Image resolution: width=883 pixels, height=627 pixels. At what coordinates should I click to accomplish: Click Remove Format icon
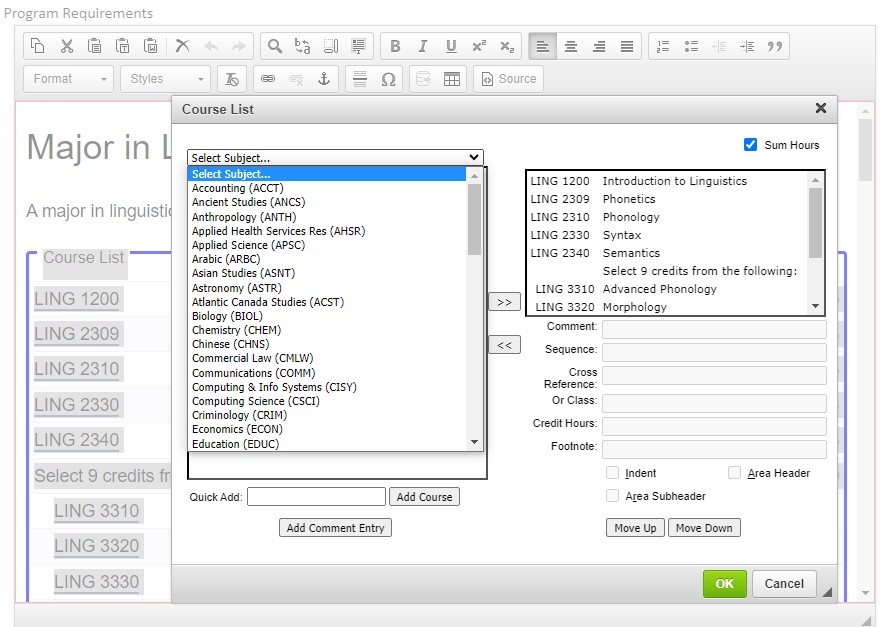coord(231,79)
